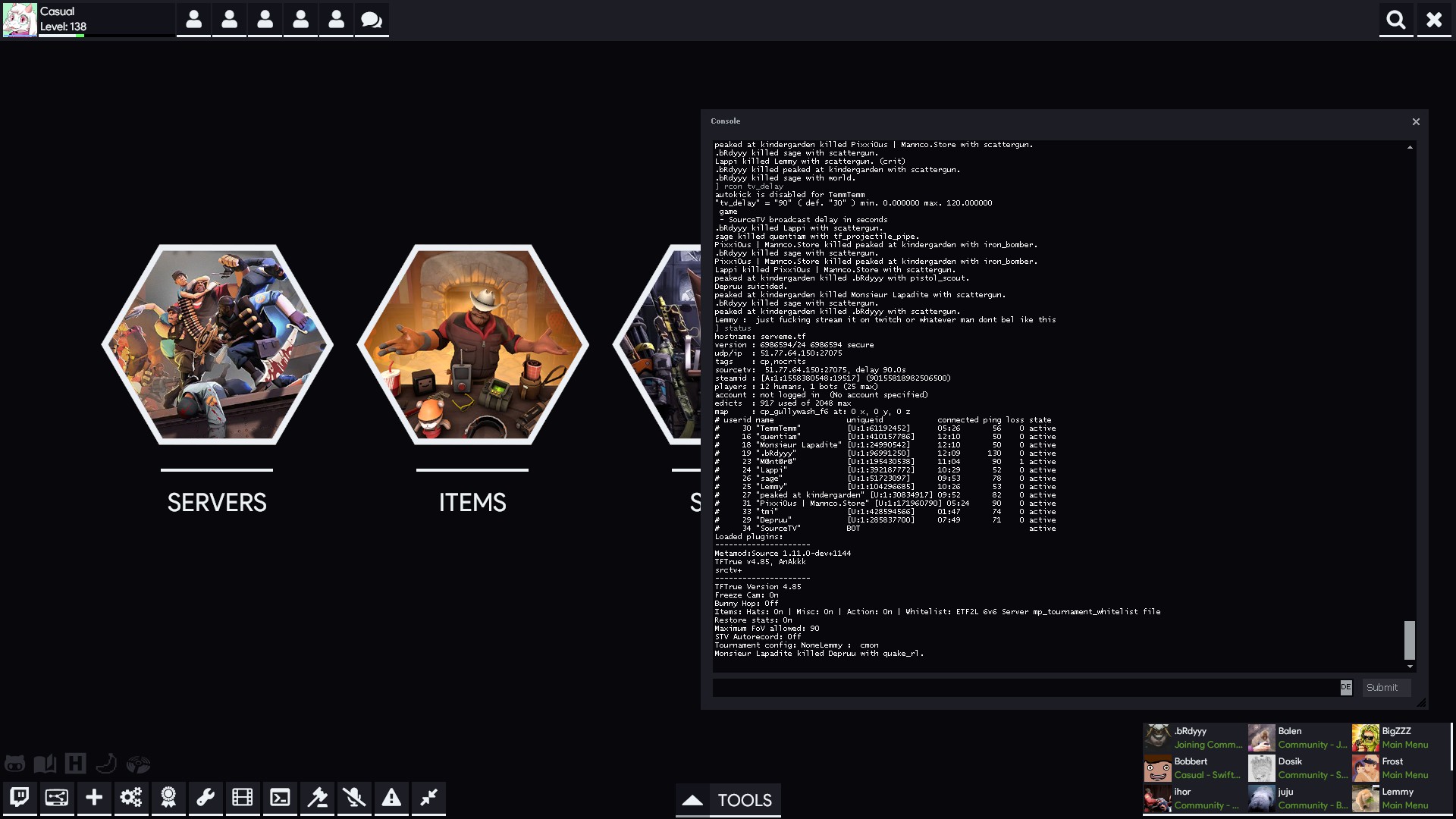The image size is (1456, 819).
Task: Click the plus create server icon
Action: 94,798
